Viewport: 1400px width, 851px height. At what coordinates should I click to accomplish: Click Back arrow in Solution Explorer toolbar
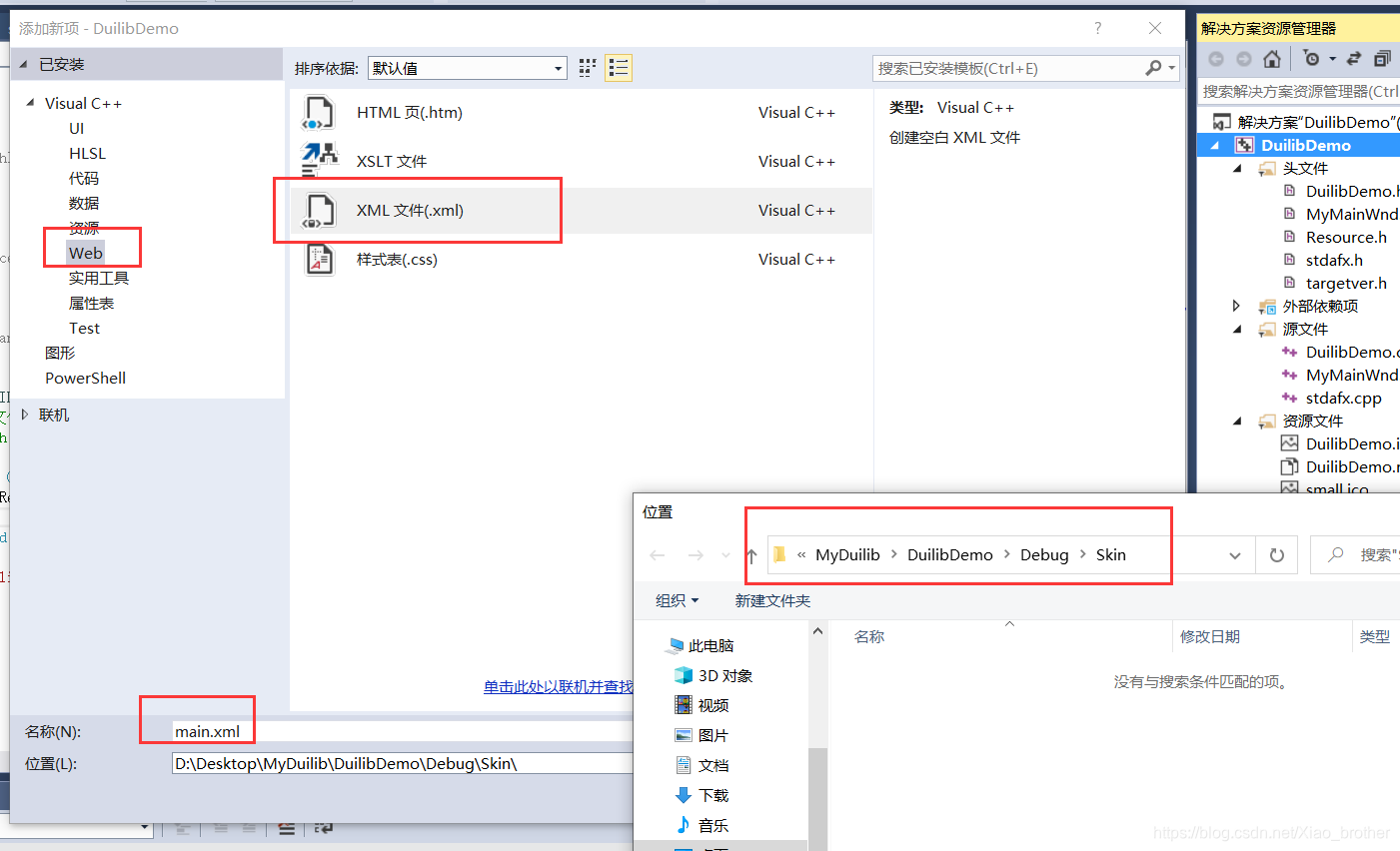coord(1216,59)
